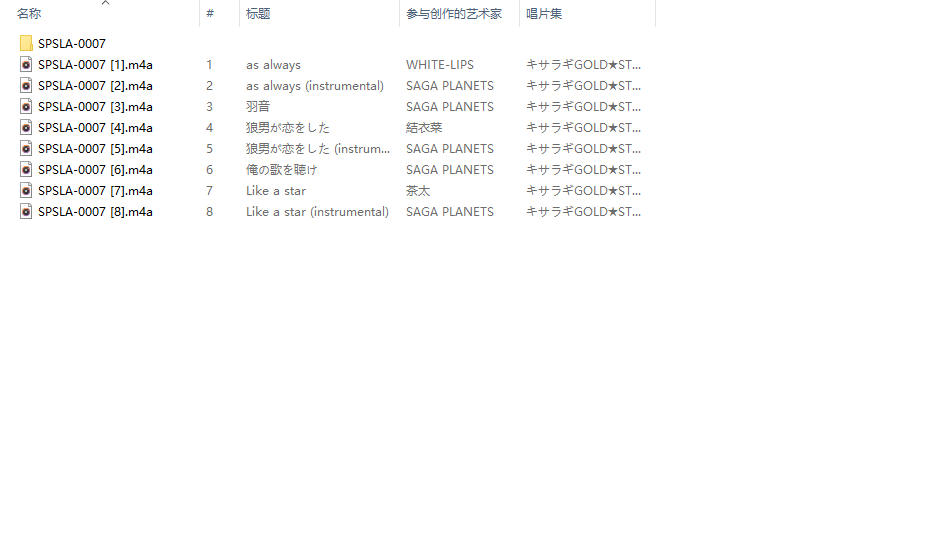Click SAGA PLANETS artist in track 8 row
The image size is (936, 535).
450,211
